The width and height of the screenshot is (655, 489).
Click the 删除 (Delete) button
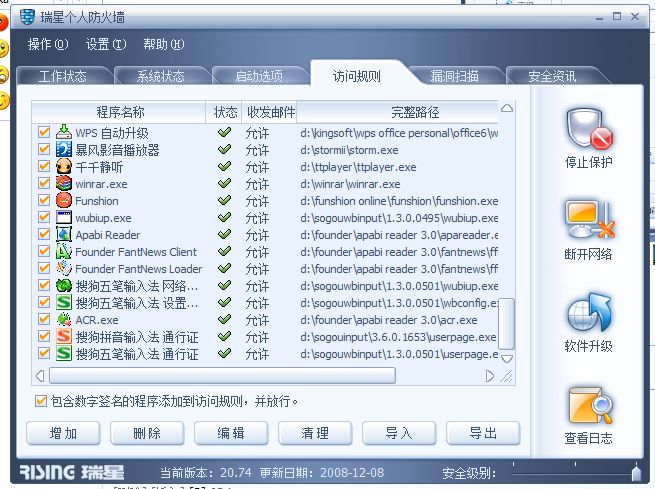click(147, 433)
